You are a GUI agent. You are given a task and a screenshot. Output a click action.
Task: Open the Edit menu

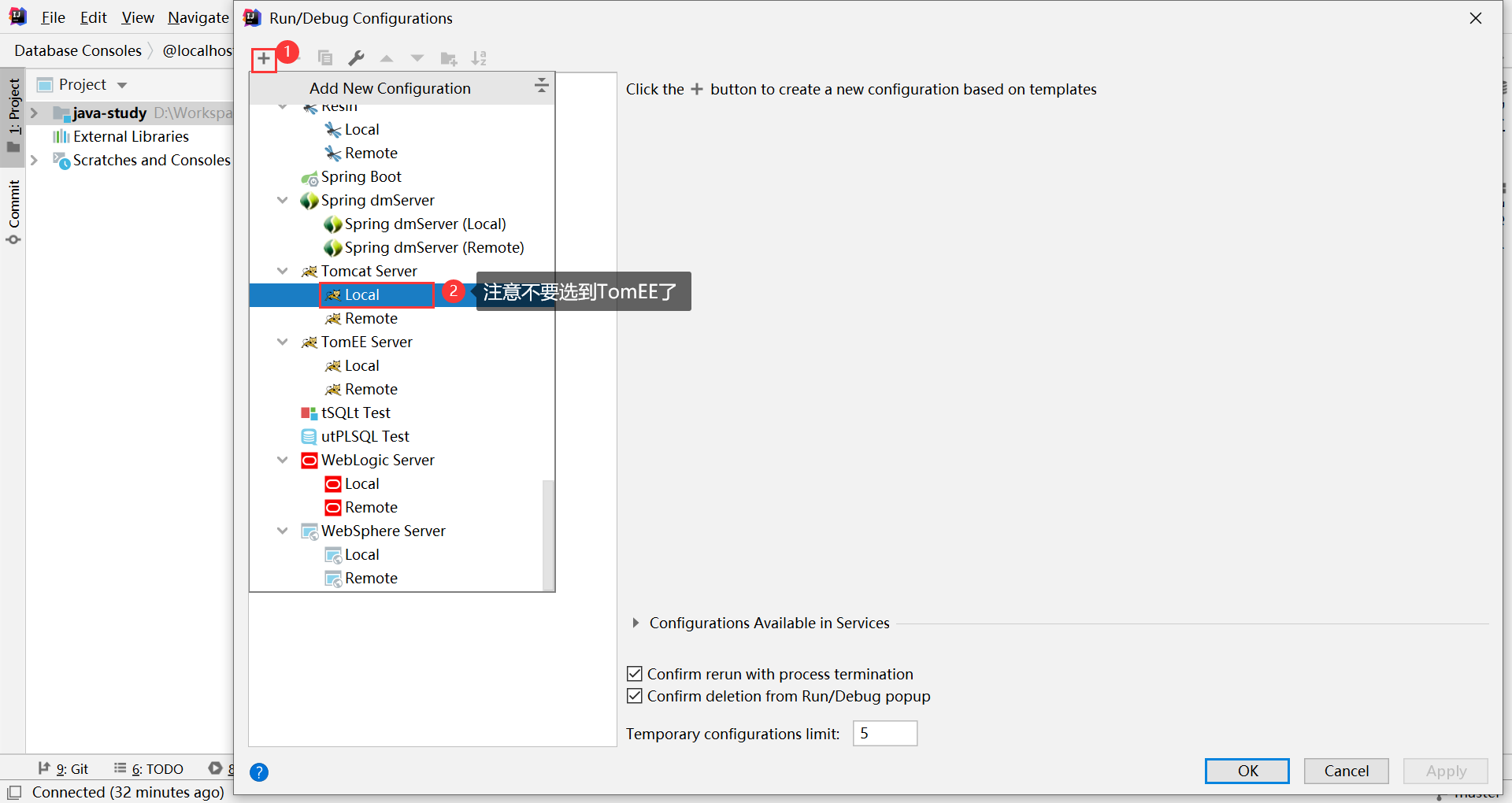click(x=93, y=17)
